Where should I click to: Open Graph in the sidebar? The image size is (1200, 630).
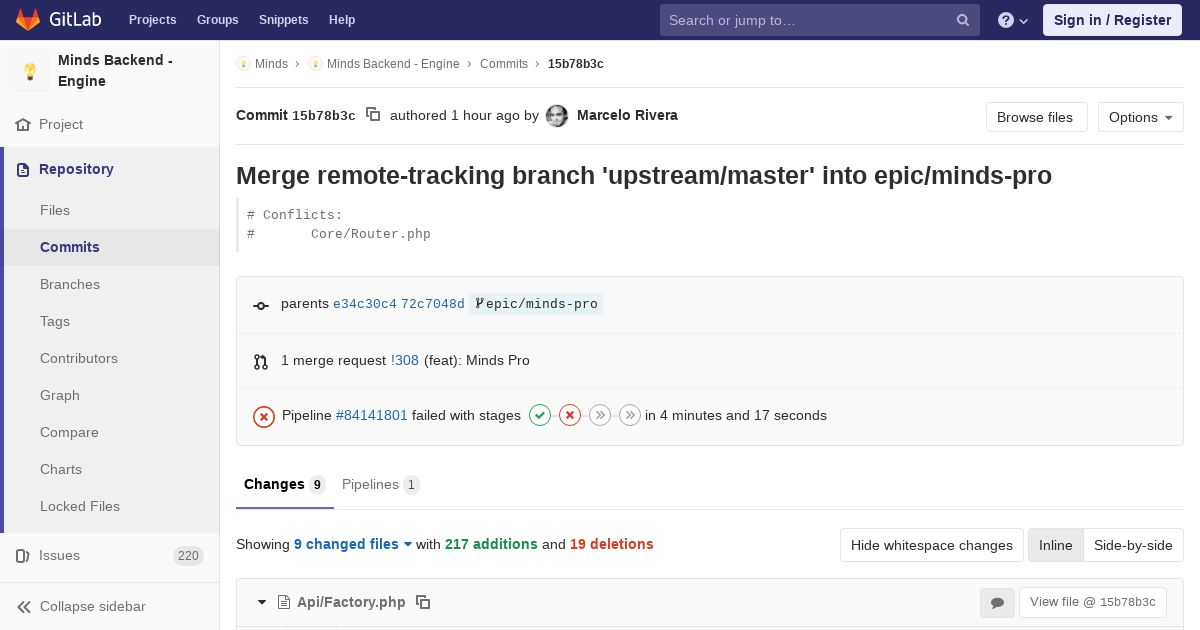(x=60, y=395)
